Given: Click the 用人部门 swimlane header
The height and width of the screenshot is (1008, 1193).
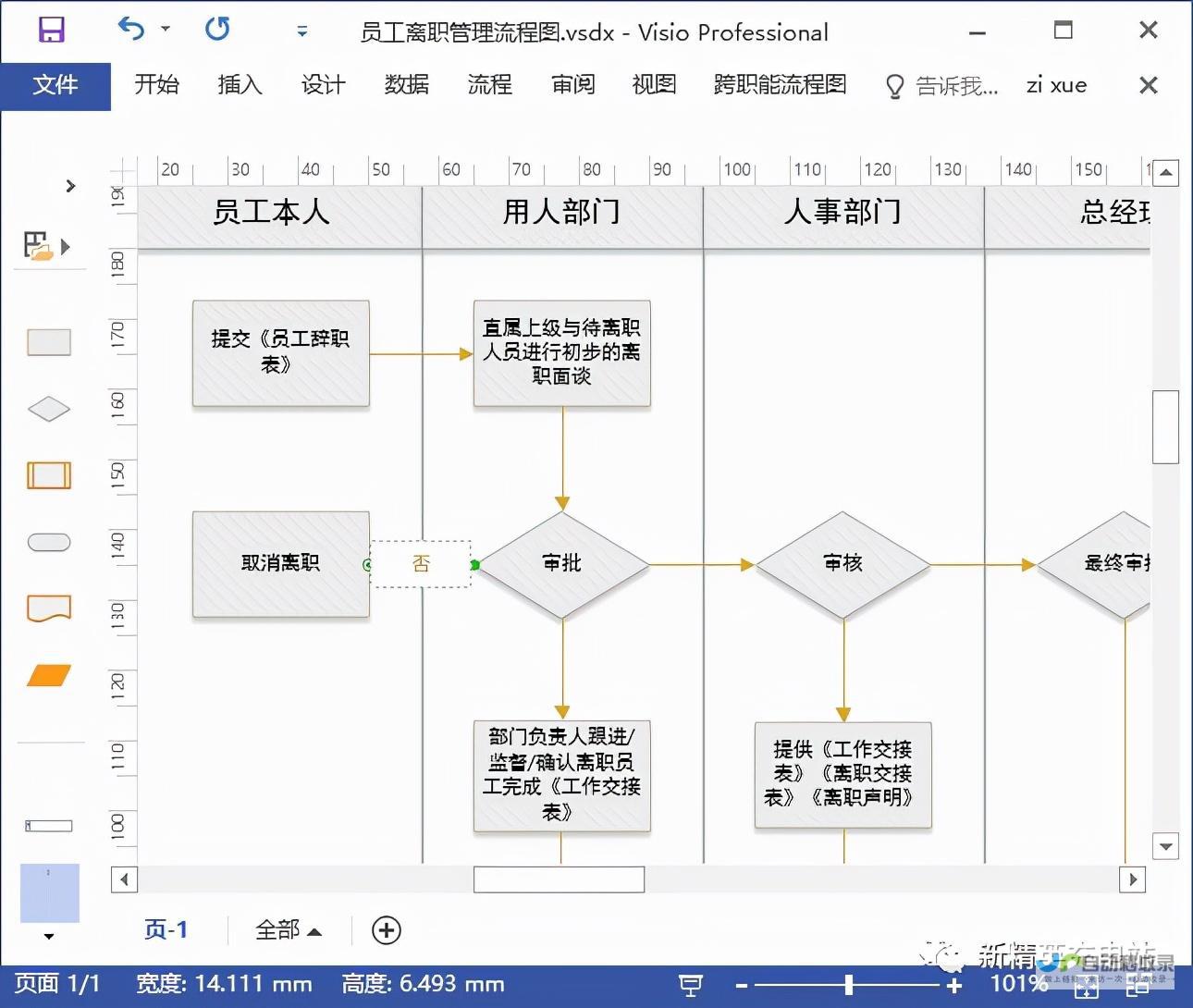Looking at the screenshot, I should click(x=562, y=216).
